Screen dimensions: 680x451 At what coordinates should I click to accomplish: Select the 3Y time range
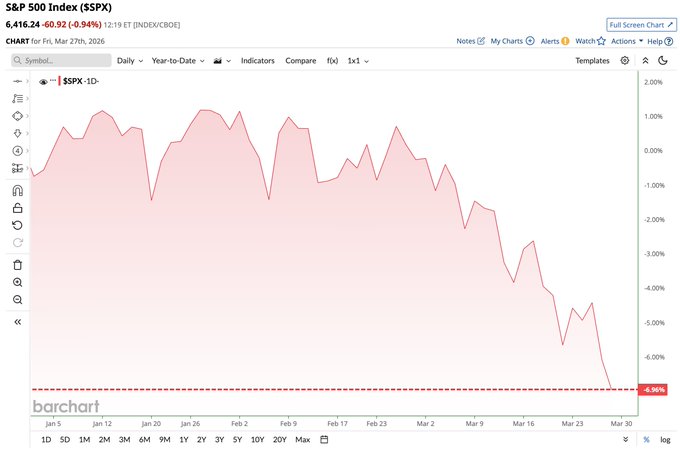click(x=219, y=440)
